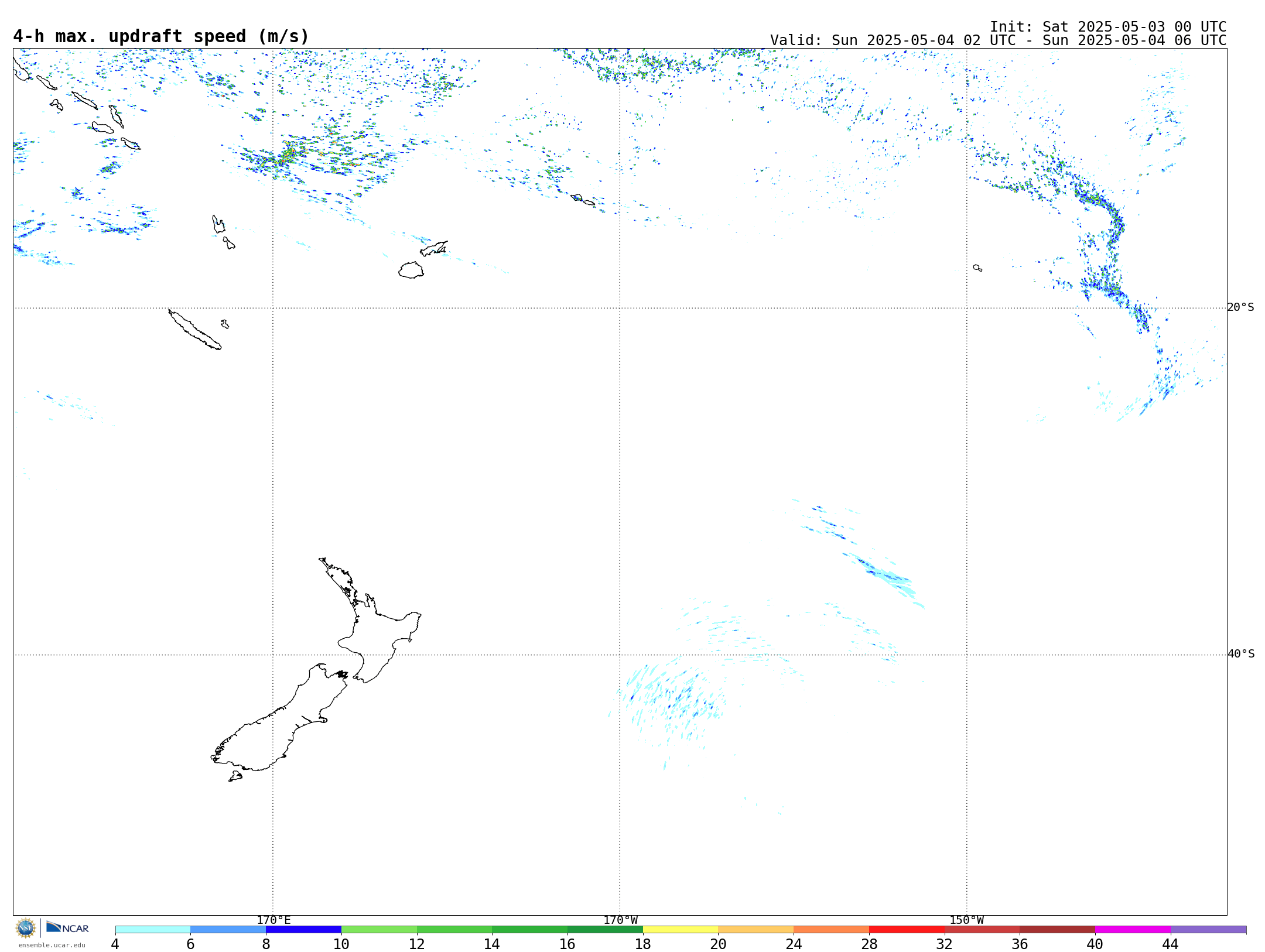1265x952 pixels.
Task: Click the '4-h max. updraft speed (m/s)' title
Action: tap(161, 36)
